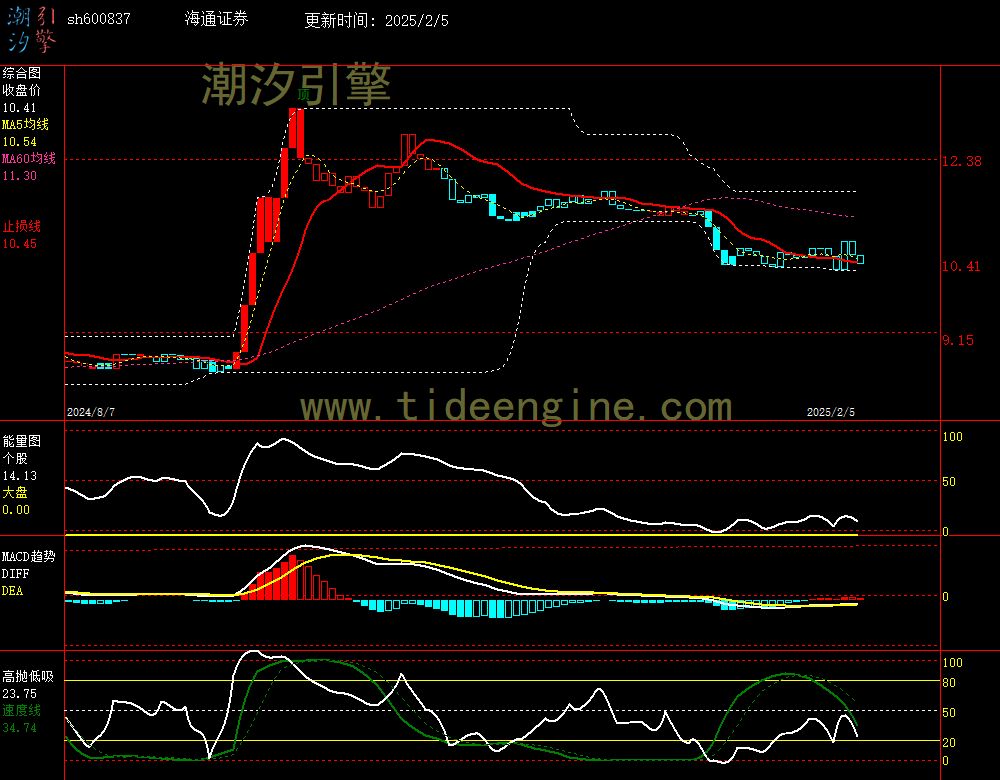Click the 大盘 label in the energy panel
The height and width of the screenshot is (780, 1000).
(x=15, y=493)
